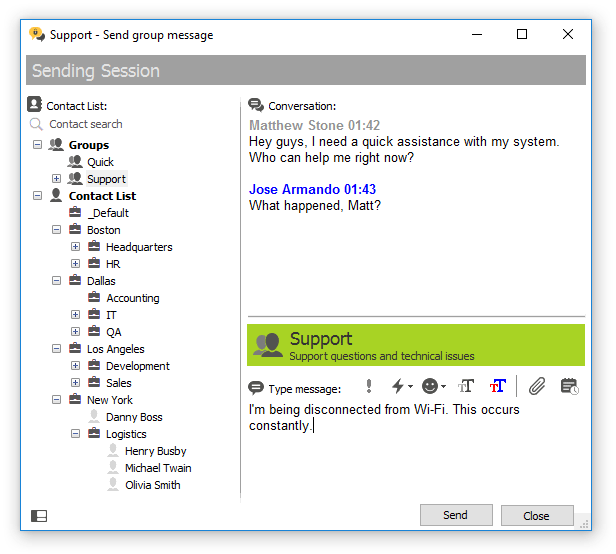Expand the Support group node

[x=57, y=179]
